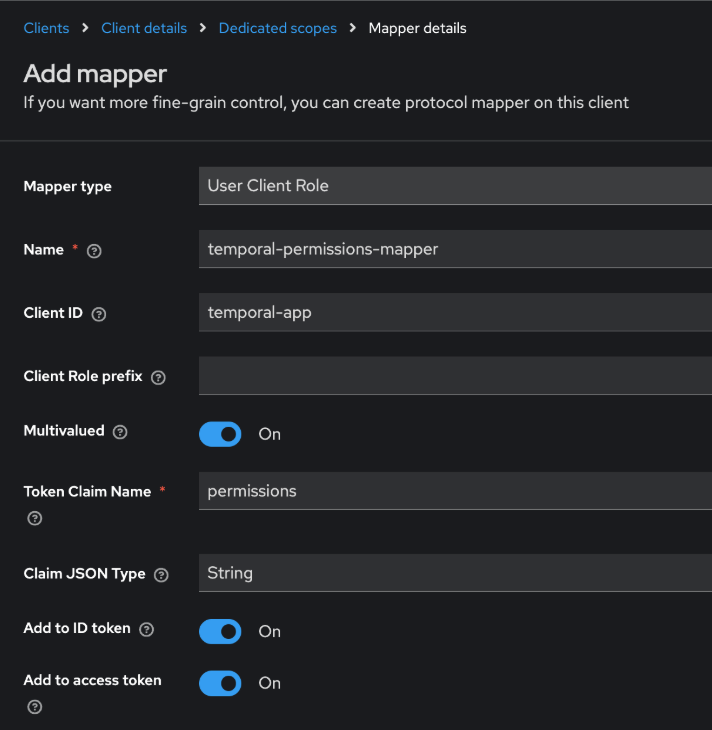
Task: Focus the Client Role prefix field
Action: [455, 376]
